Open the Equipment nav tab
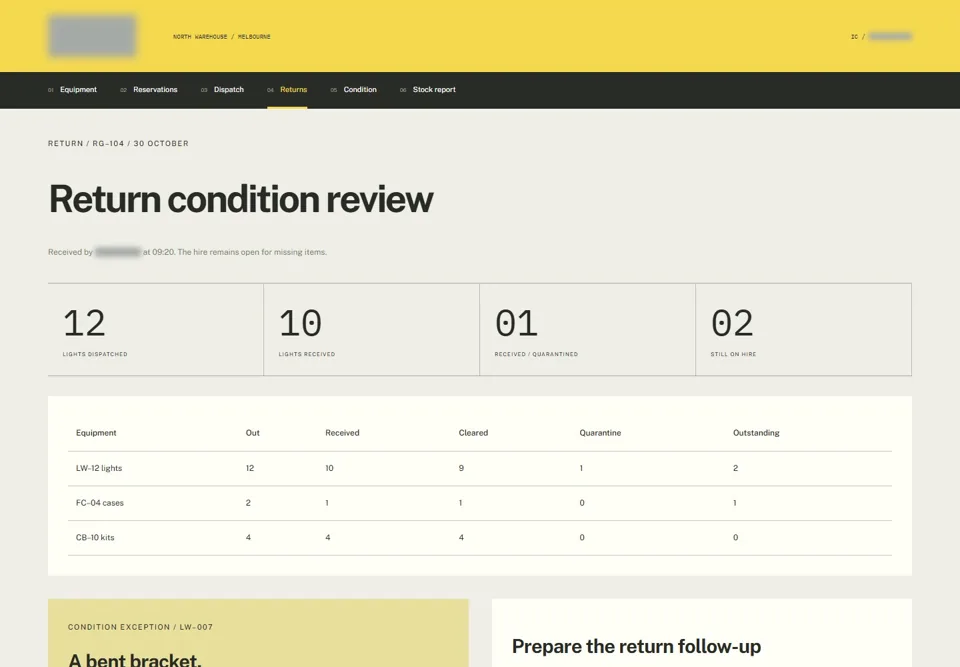Image resolution: width=960 pixels, height=667 pixels. tap(72, 89)
